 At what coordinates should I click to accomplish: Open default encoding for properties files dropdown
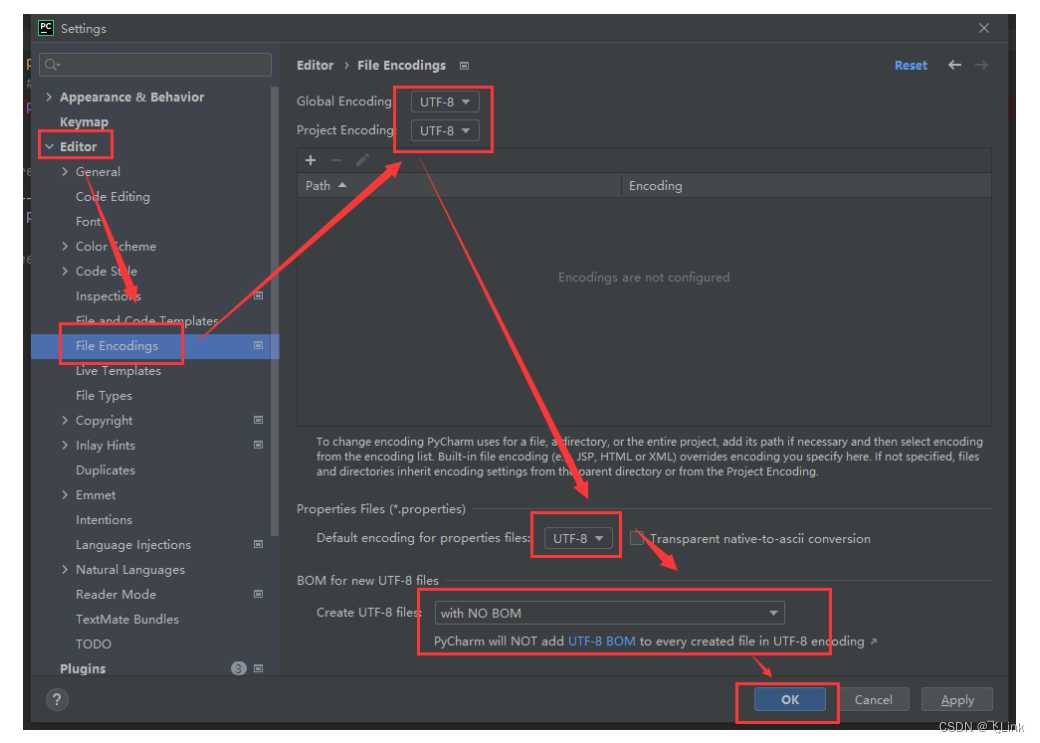pyautogui.click(x=578, y=538)
